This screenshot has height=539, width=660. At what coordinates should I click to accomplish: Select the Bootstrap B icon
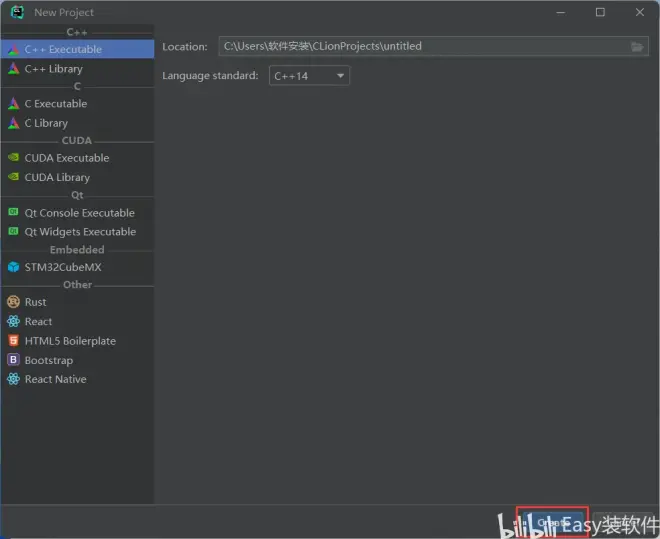(x=13, y=360)
